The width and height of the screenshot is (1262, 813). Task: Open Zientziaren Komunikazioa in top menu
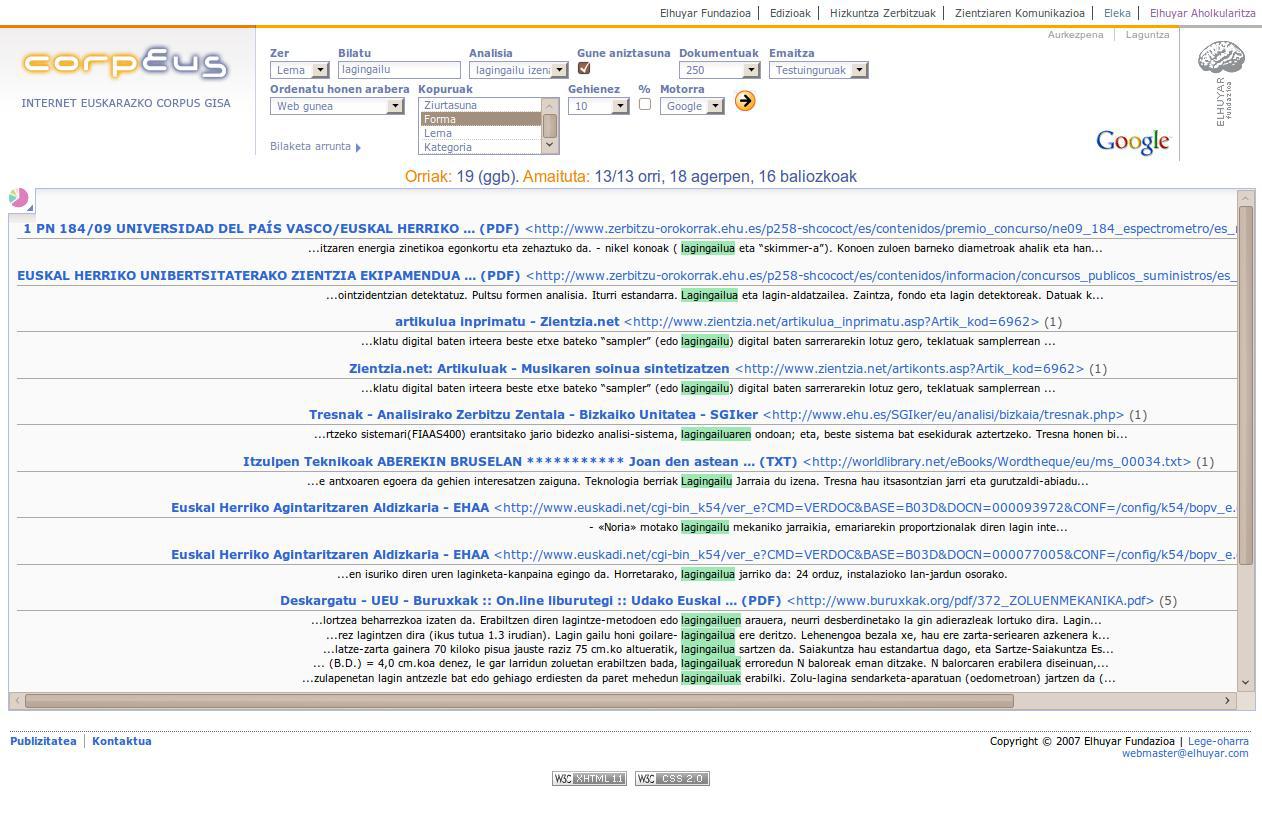tap(1019, 13)
